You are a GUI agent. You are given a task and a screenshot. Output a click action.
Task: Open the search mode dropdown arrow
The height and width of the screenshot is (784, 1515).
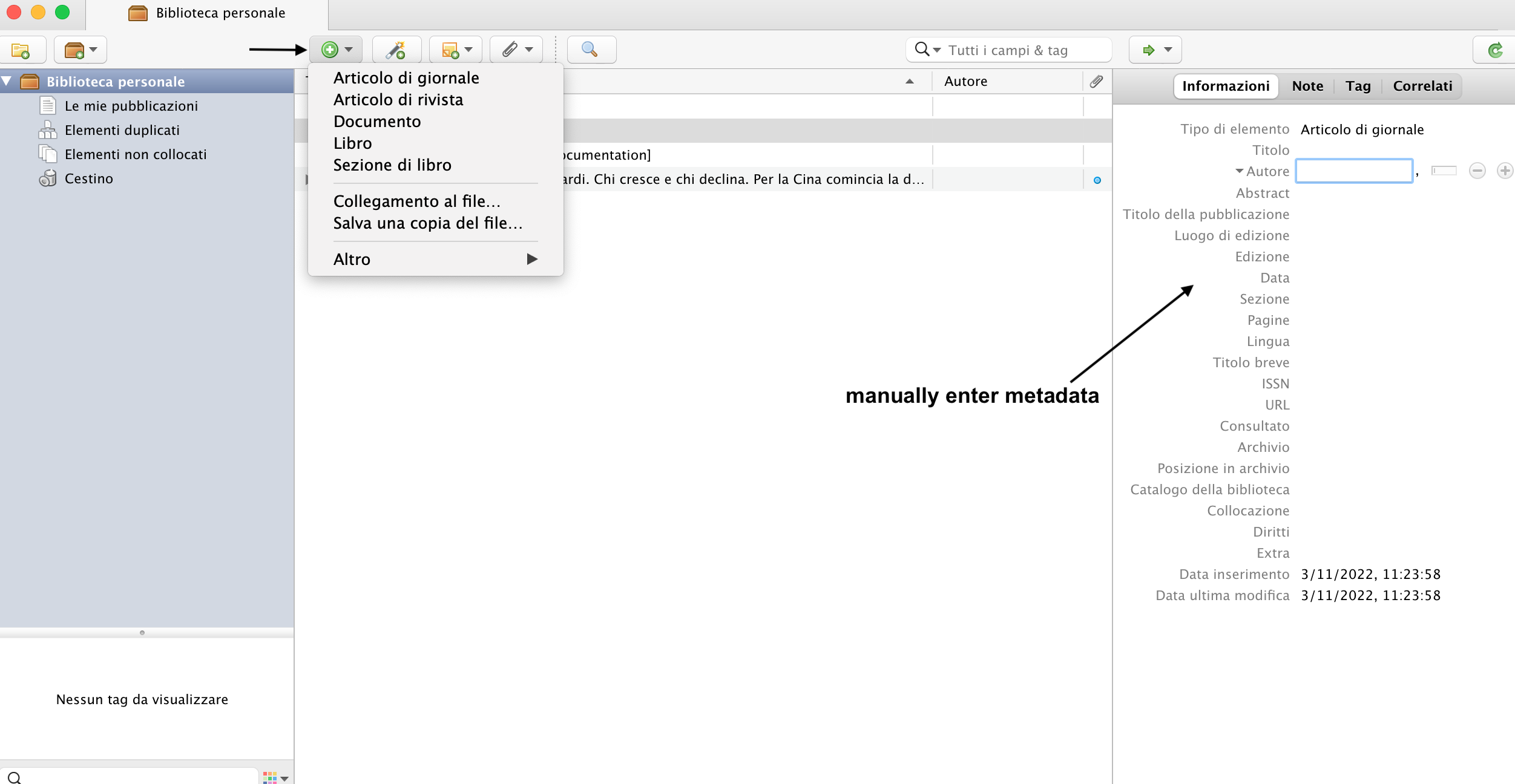(937, 50)
